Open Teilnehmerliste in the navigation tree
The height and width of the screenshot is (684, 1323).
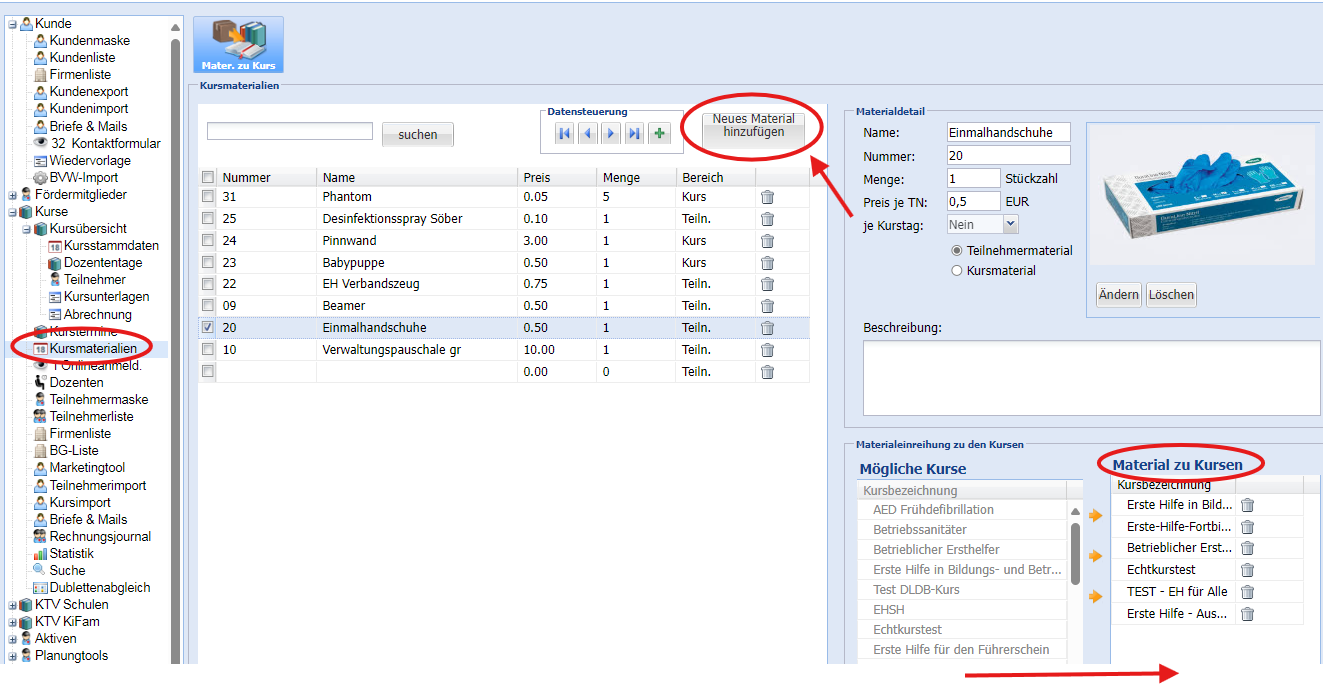pyautogui.click(x=91, y=417)
